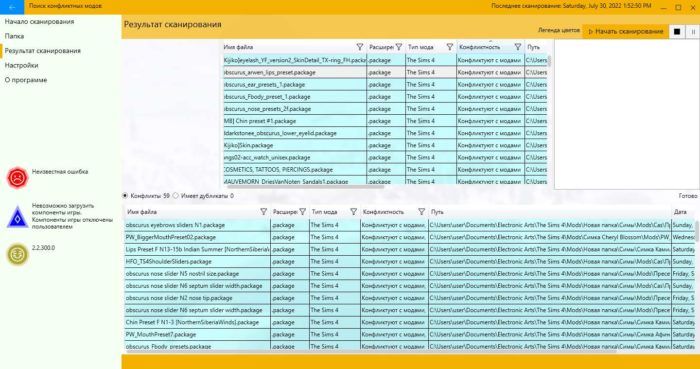Pause scanning with the pause icon

(x=693, y=32)
